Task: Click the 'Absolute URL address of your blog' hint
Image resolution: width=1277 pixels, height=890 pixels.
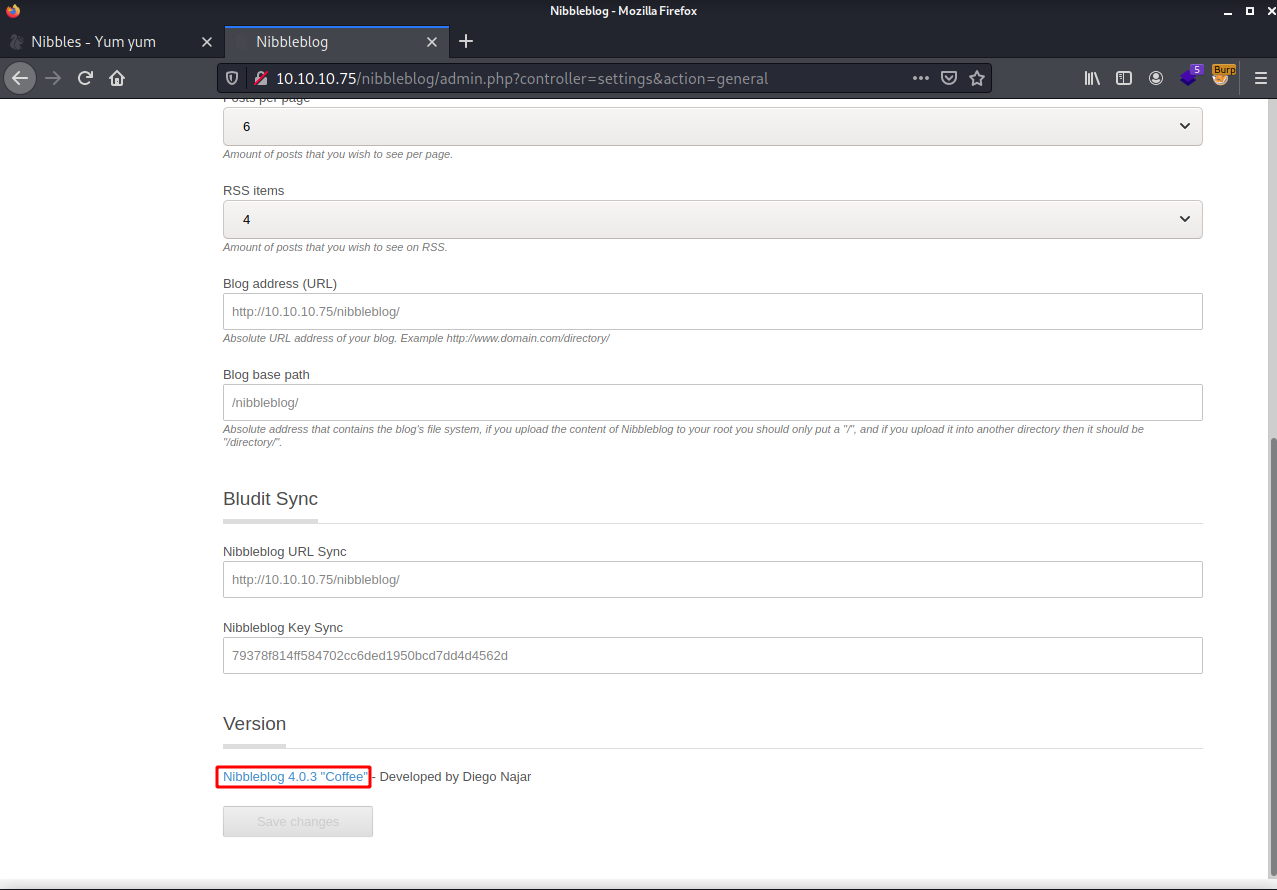Action: pyautogui.click(x=416, y=338)
